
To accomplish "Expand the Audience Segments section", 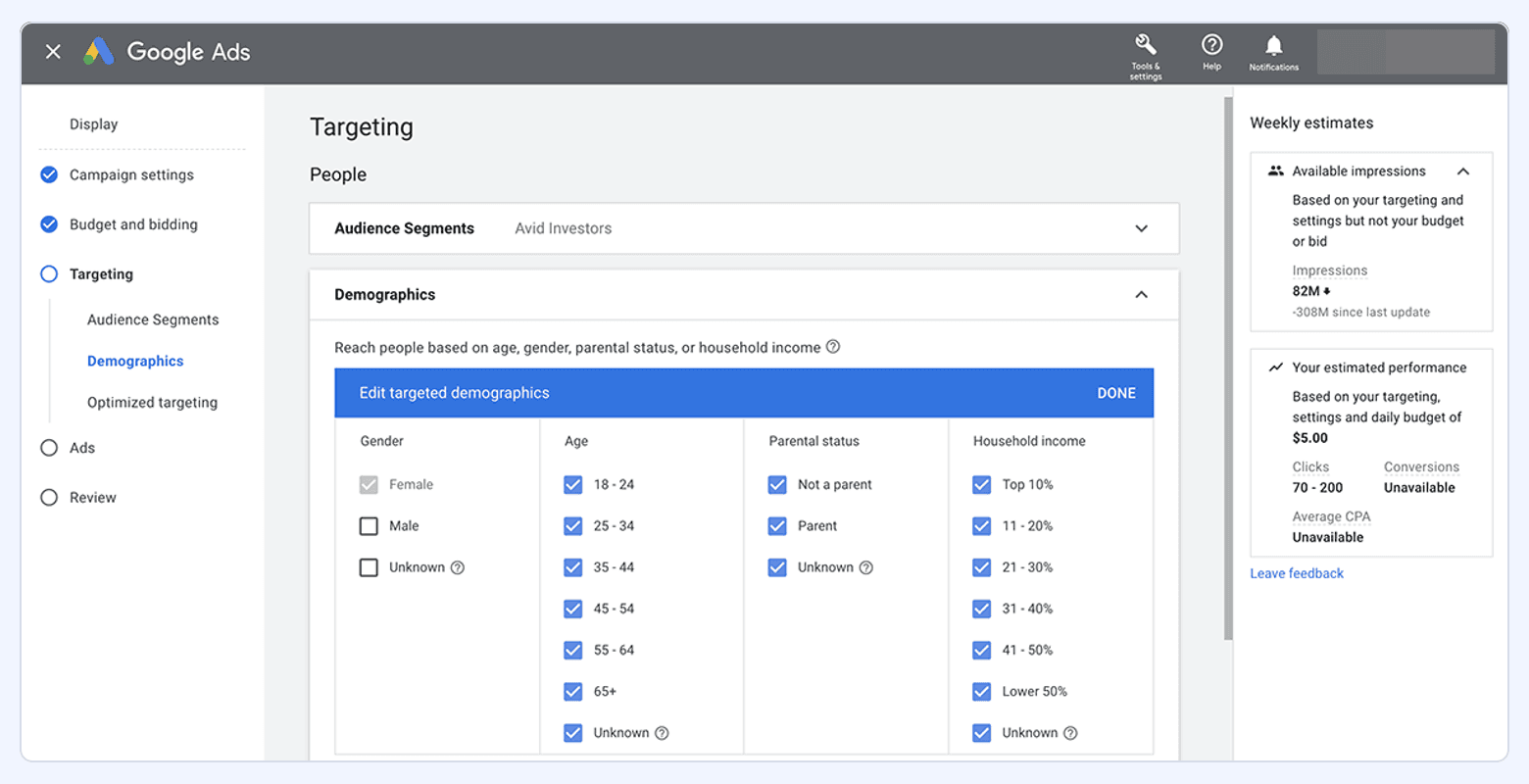I will tap(1141, 228).
